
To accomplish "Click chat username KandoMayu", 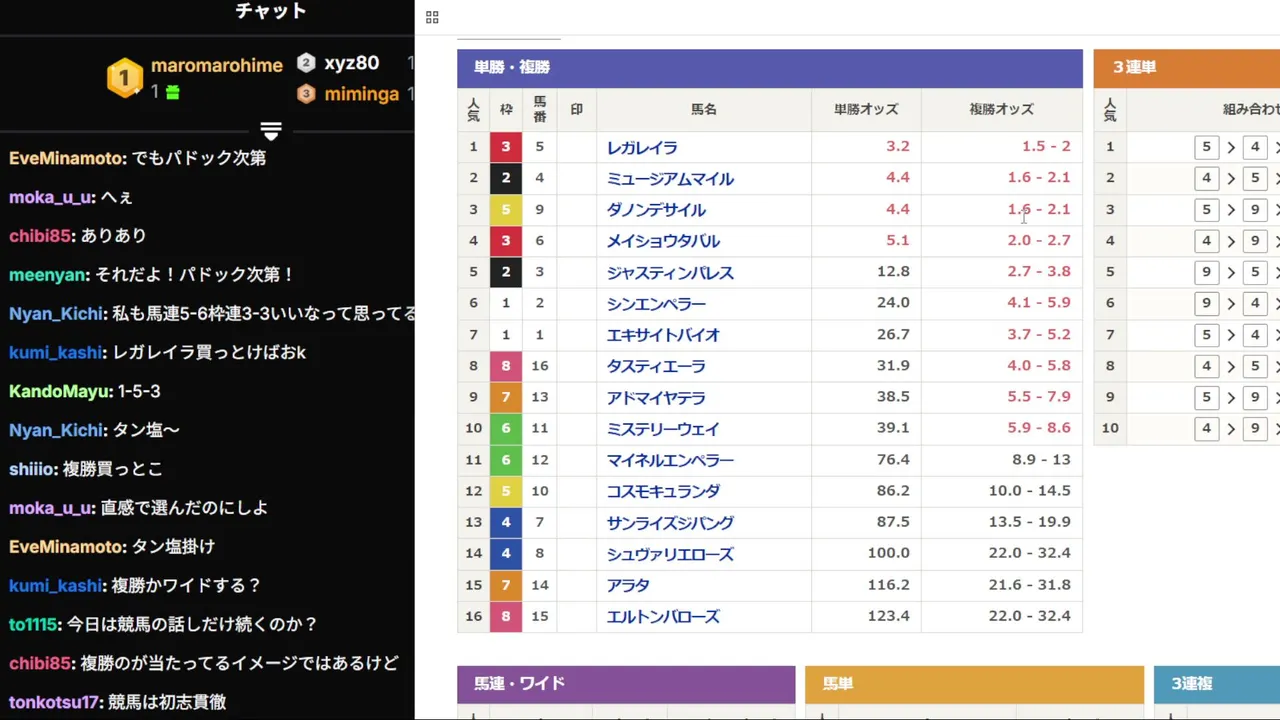I will point(59,391).
